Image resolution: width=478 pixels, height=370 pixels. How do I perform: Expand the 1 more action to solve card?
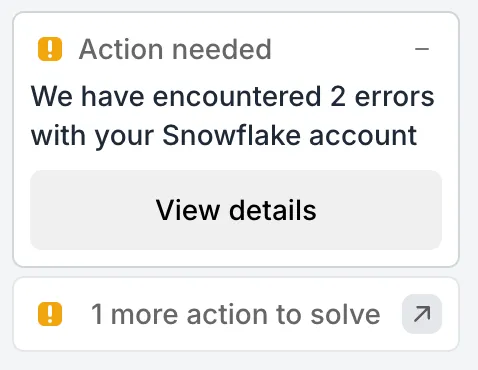pyautogui.click(x=236, y=314)
